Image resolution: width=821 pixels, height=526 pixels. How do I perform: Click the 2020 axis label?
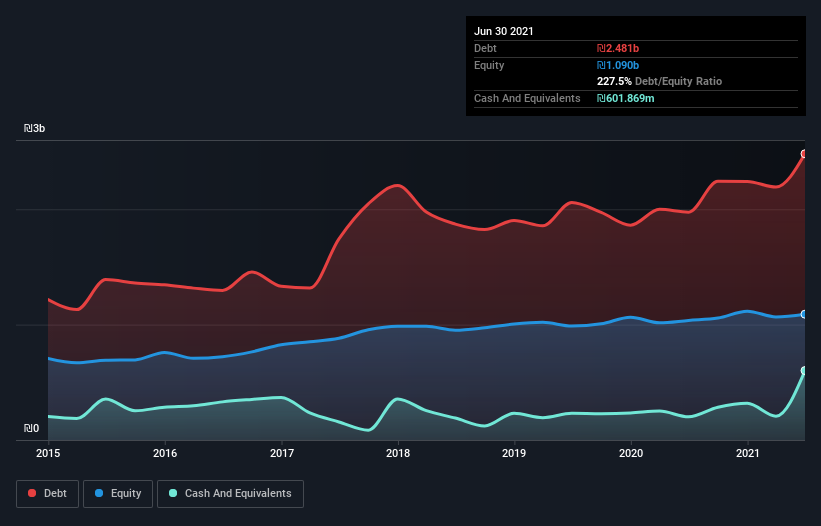631,453
